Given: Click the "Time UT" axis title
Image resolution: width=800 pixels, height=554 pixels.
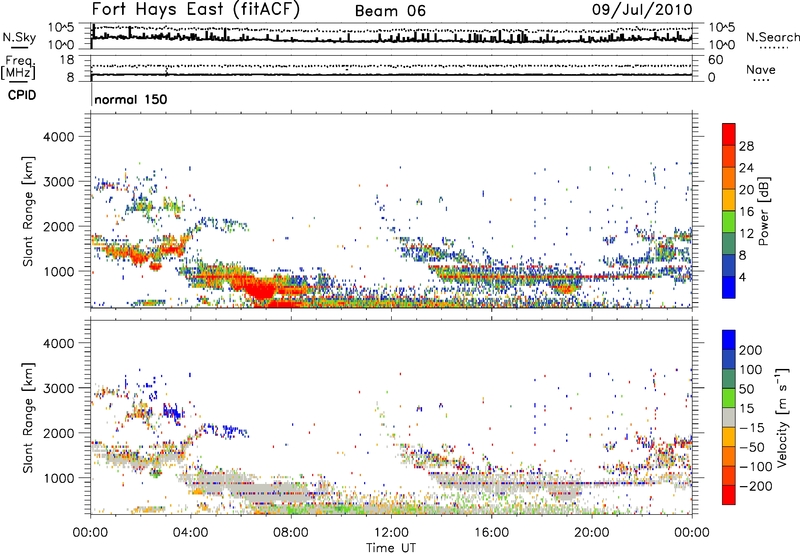Looking at the screenshot, I should point(391,548).
